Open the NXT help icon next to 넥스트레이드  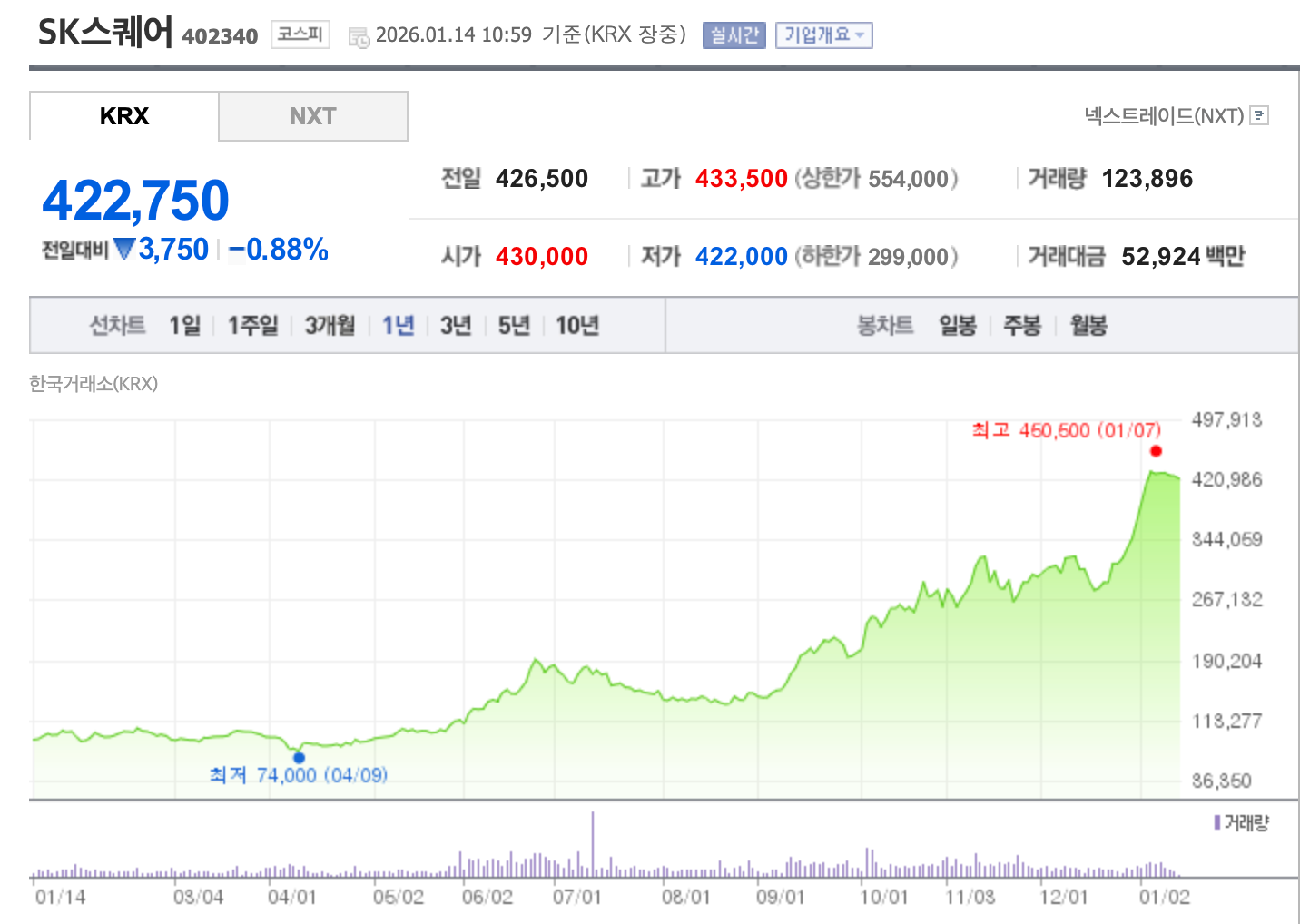1259,116
